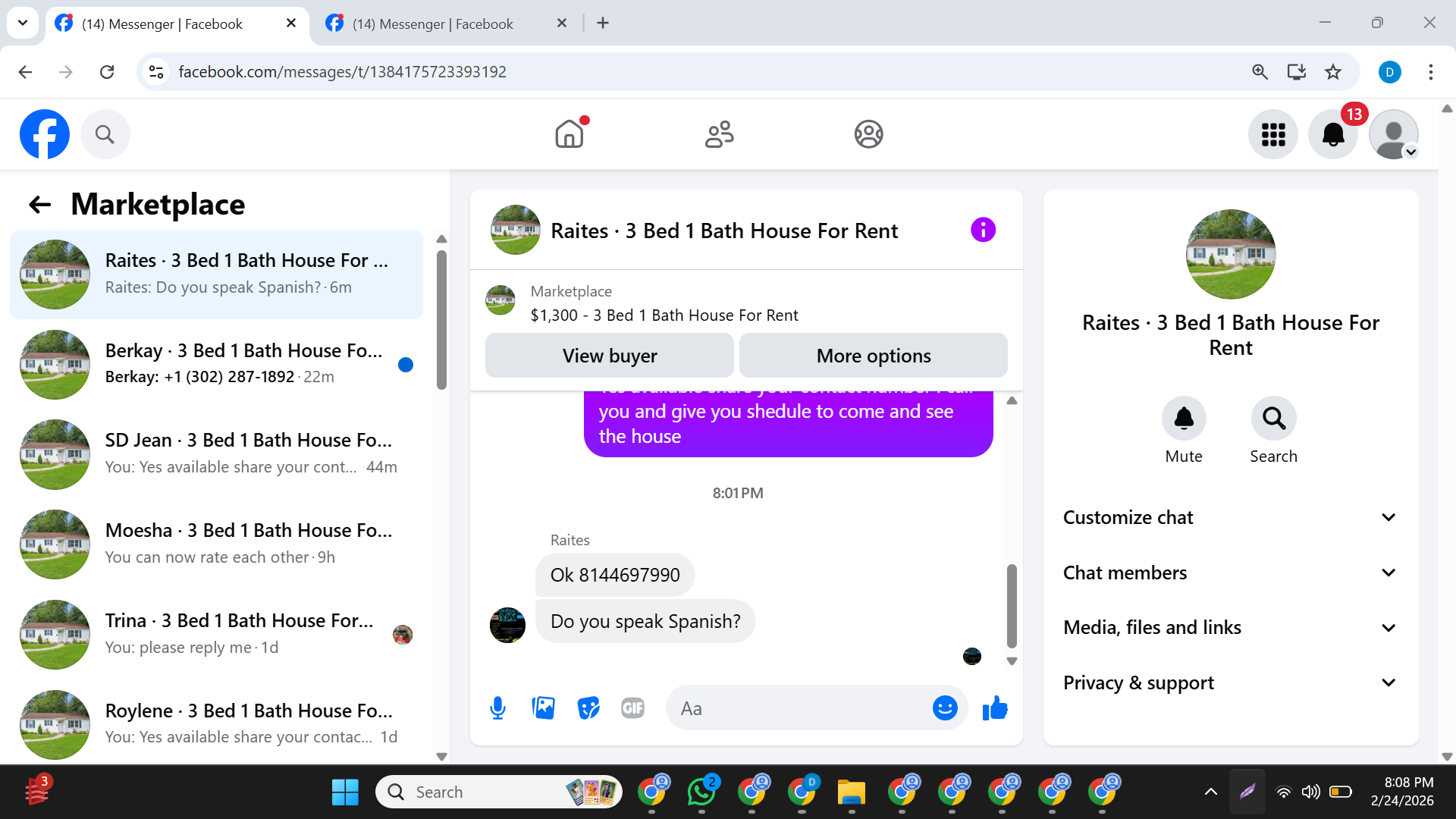Click More options button
The image size is (1456, 819).
coord(873,356)
